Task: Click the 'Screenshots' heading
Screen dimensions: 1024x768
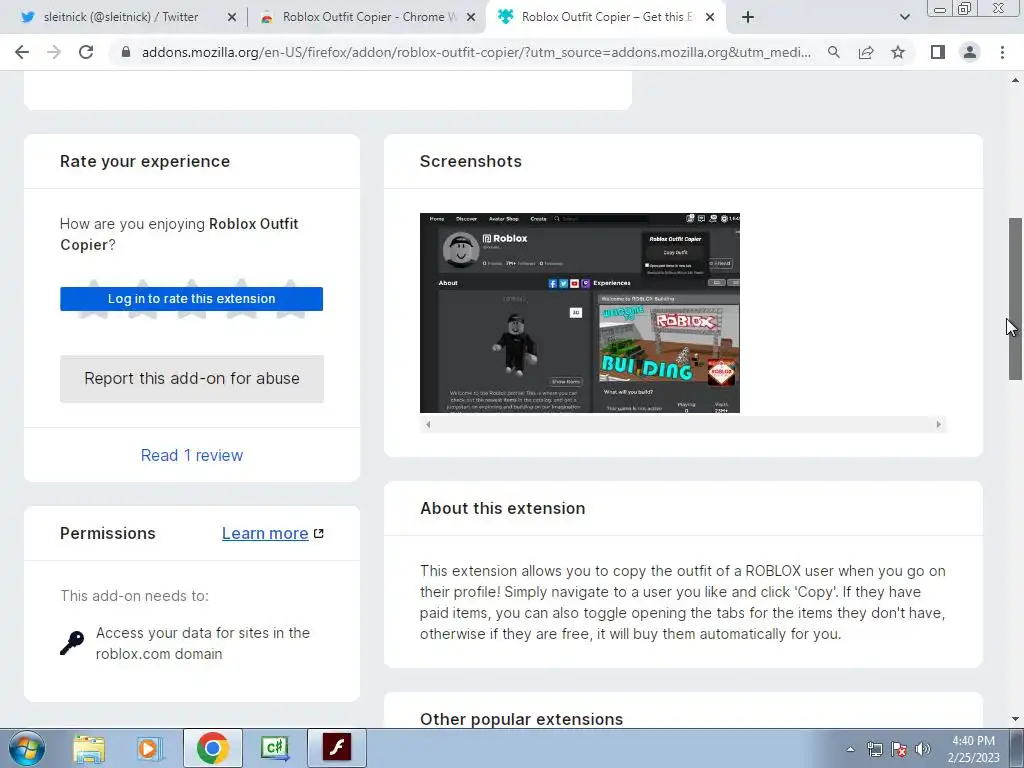Action: (470, 161)
